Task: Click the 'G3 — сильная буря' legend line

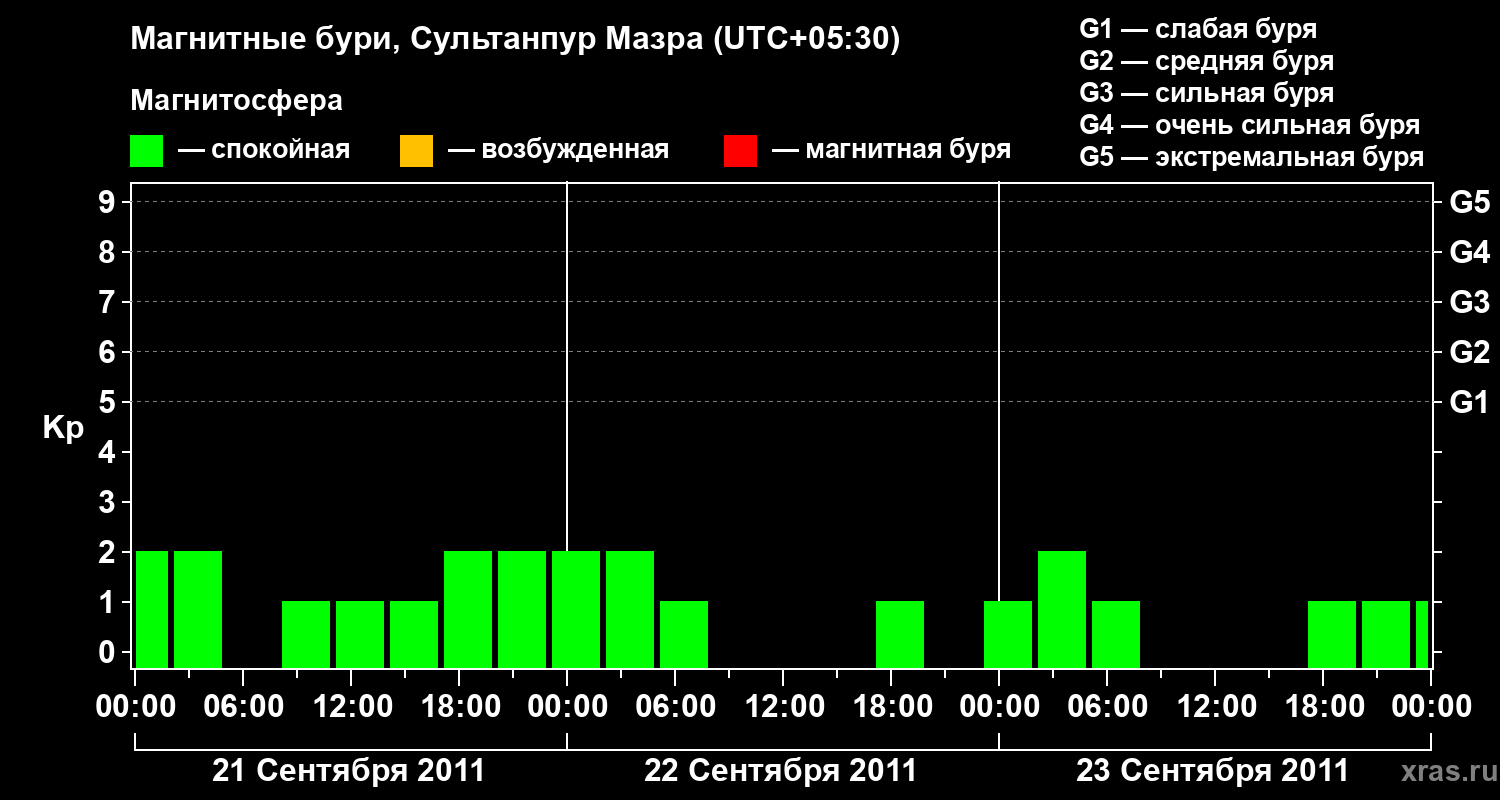Action: coord(1207,93)
